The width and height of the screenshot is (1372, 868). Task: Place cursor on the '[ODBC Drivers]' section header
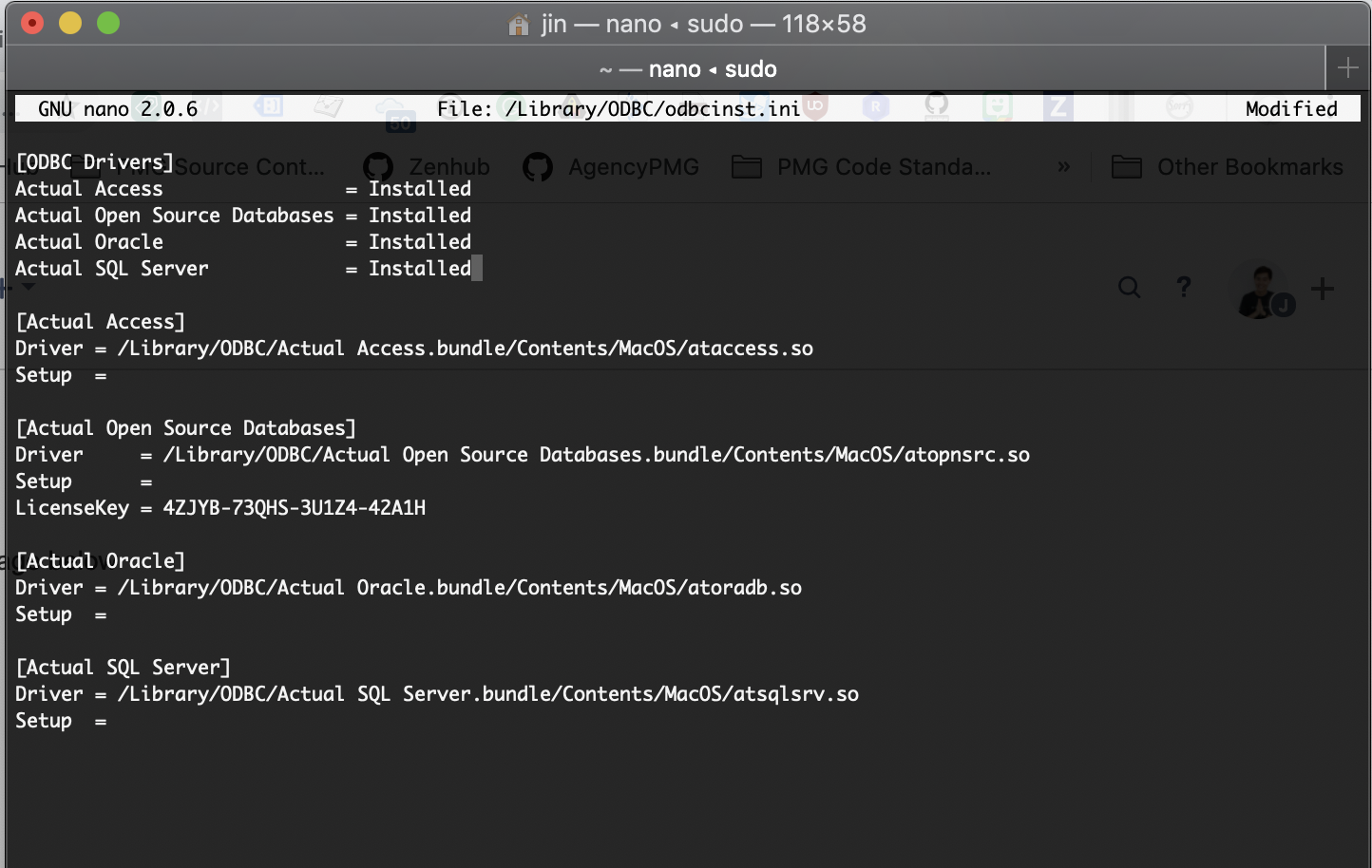95,162
